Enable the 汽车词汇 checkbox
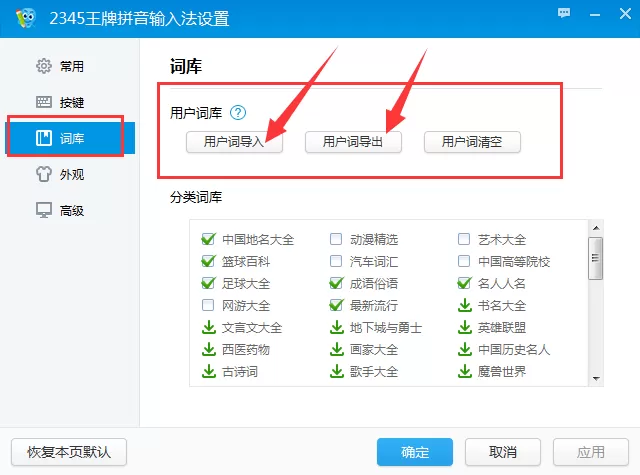 [336, 261]
